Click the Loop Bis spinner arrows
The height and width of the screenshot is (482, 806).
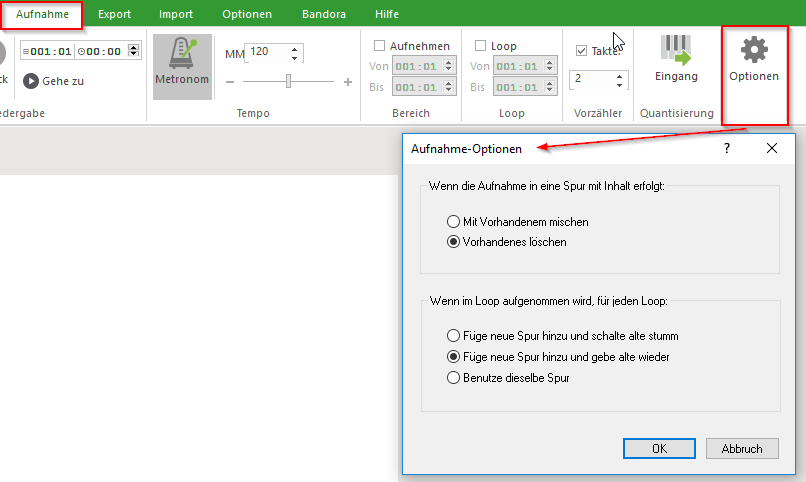click(549, 87)
